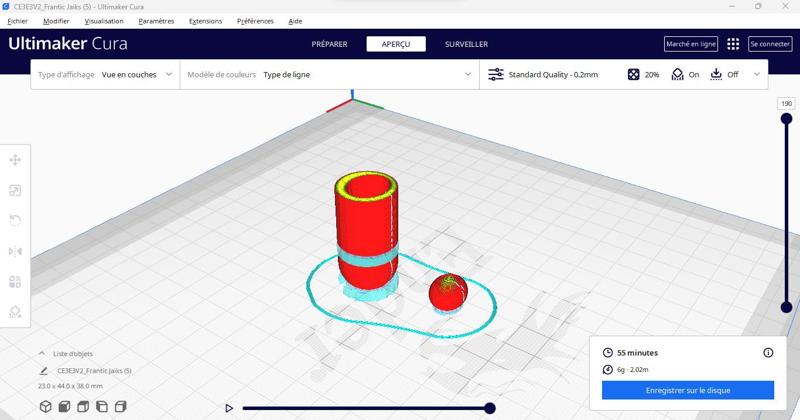
Task: Open the Aide menu
Action: click(x=295, y=21)
